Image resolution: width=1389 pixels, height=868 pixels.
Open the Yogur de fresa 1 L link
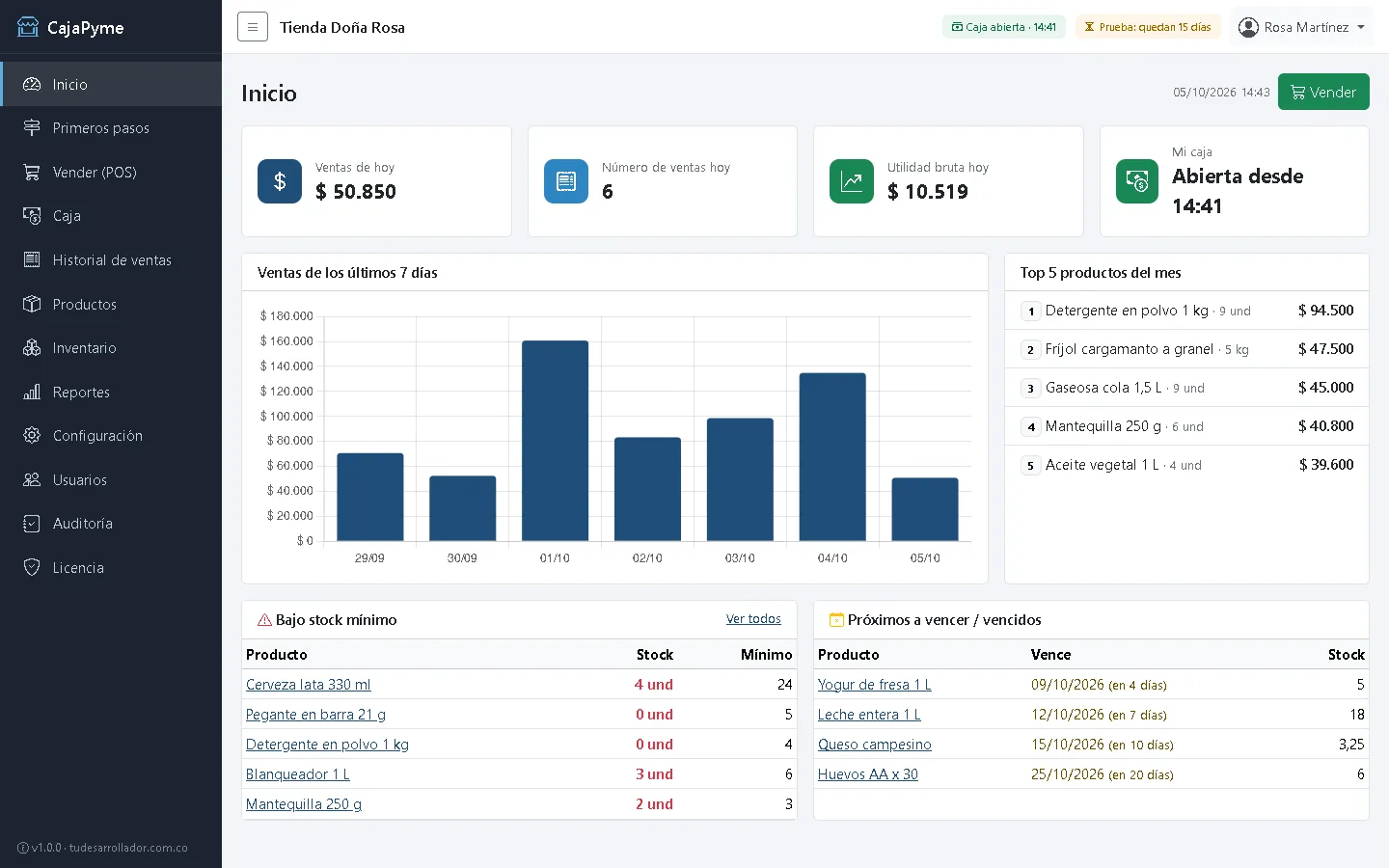coord(875,685)
